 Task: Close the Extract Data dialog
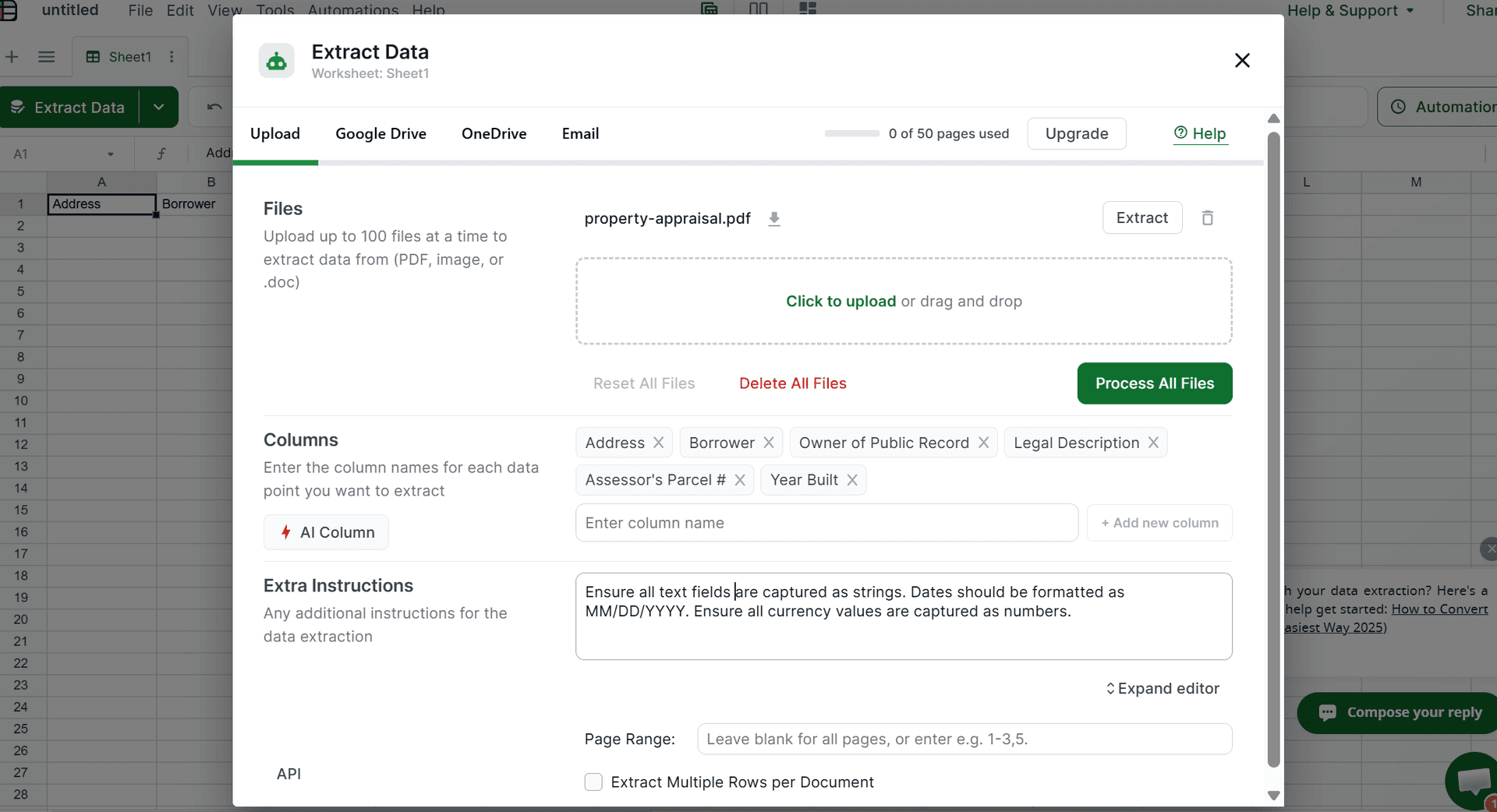(x=1241, y=60)
